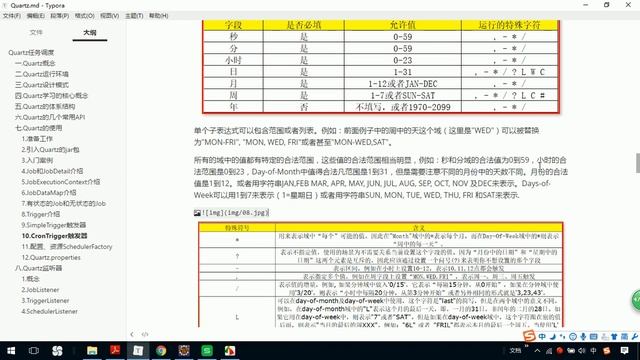Open outline item 5.JobExecutionContext介绍
This screenshot has height=360, width=640.
[x=61, y=182]
